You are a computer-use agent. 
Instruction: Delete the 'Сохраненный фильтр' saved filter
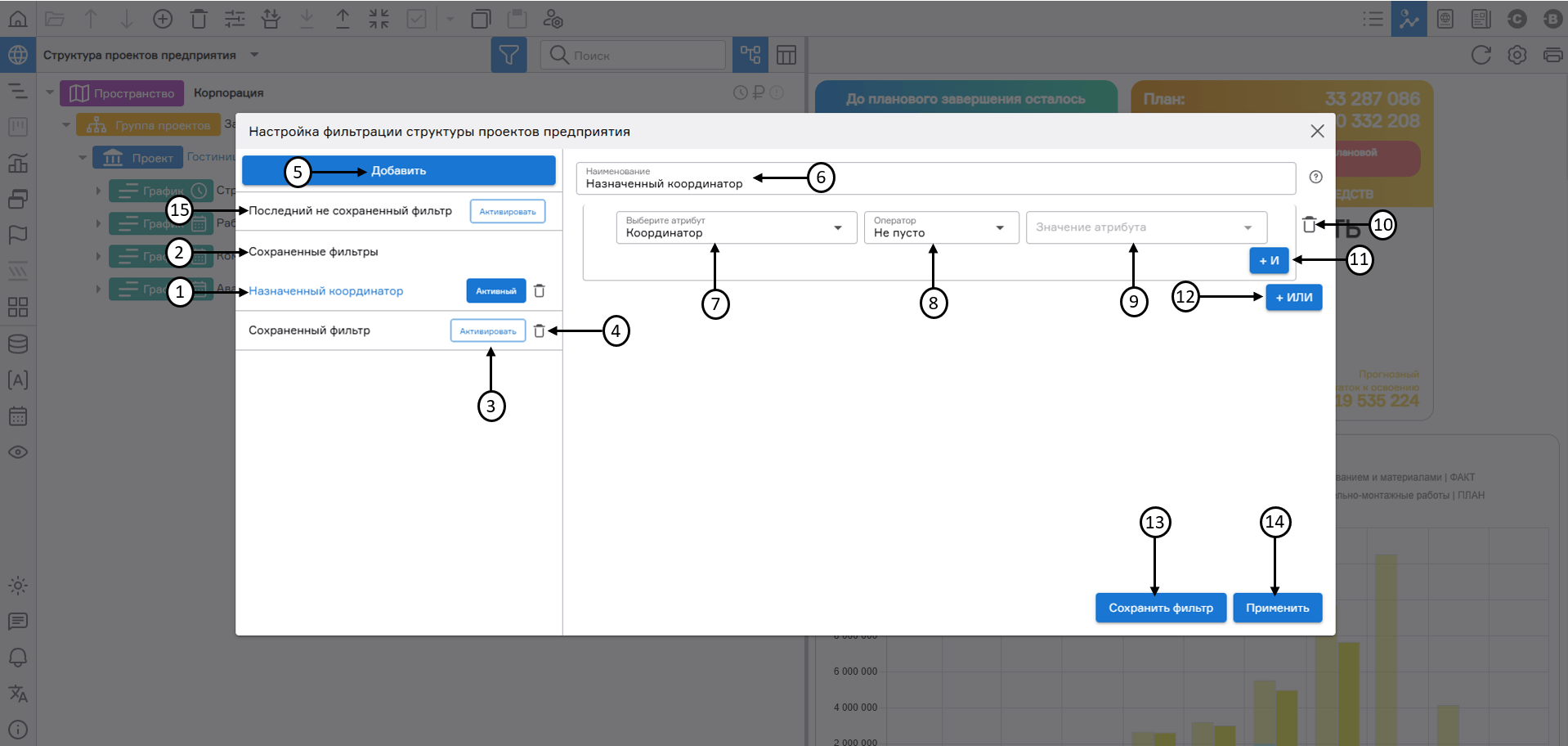(x=539, y=330)
